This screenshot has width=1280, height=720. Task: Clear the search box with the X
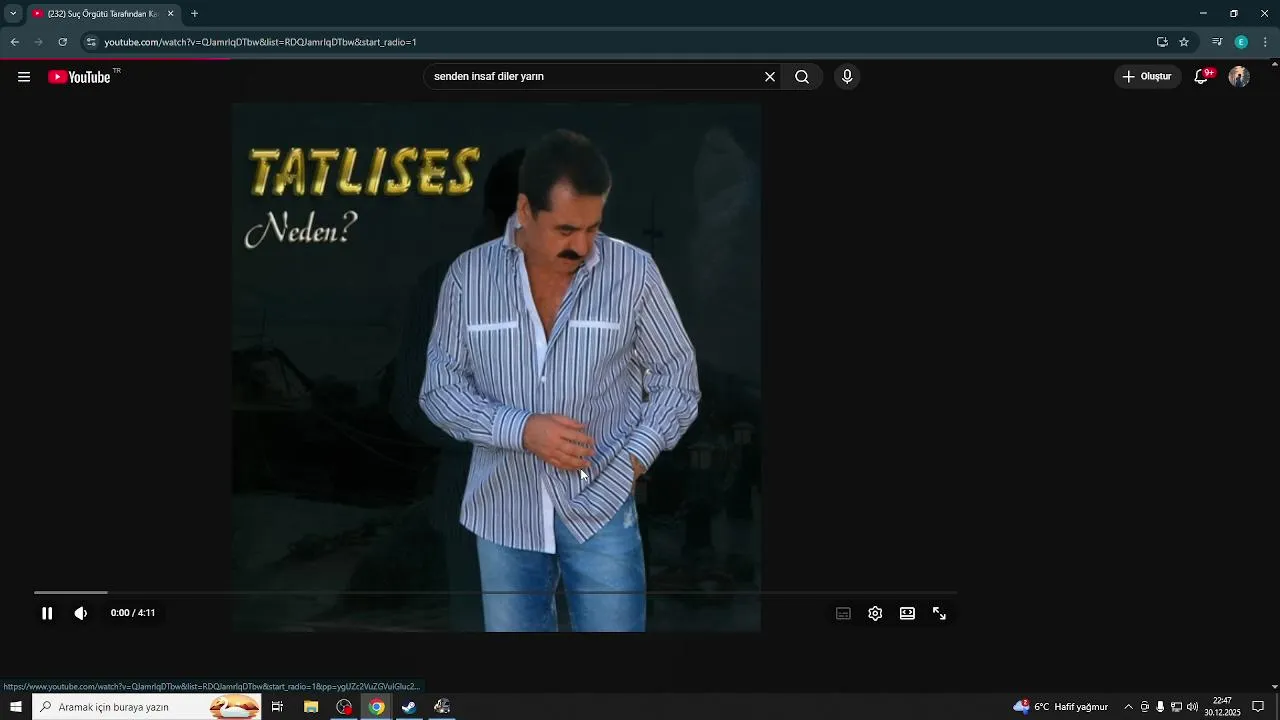[770, 77]
